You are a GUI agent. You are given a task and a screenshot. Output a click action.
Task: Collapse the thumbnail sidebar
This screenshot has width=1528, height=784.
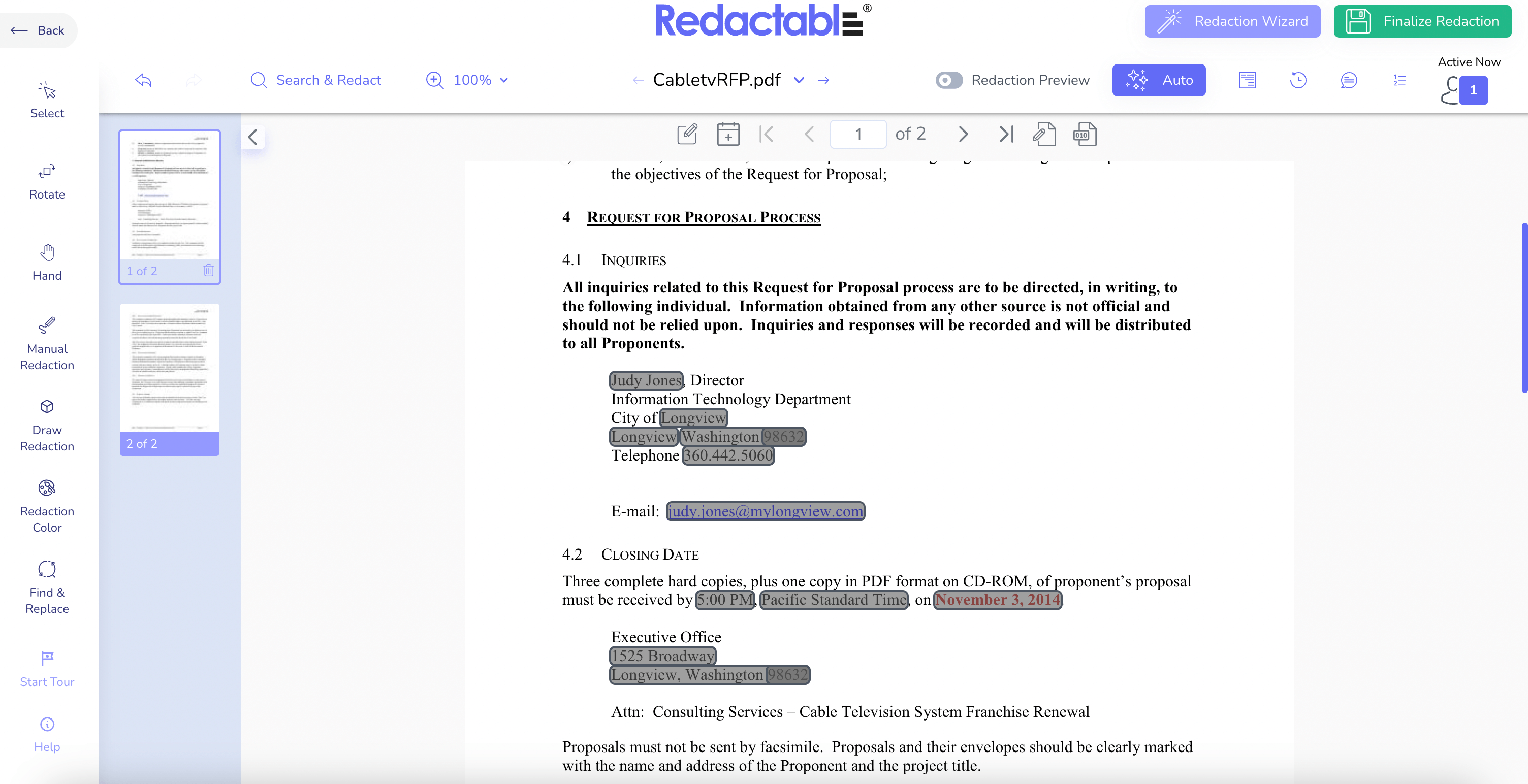(252, 137)
